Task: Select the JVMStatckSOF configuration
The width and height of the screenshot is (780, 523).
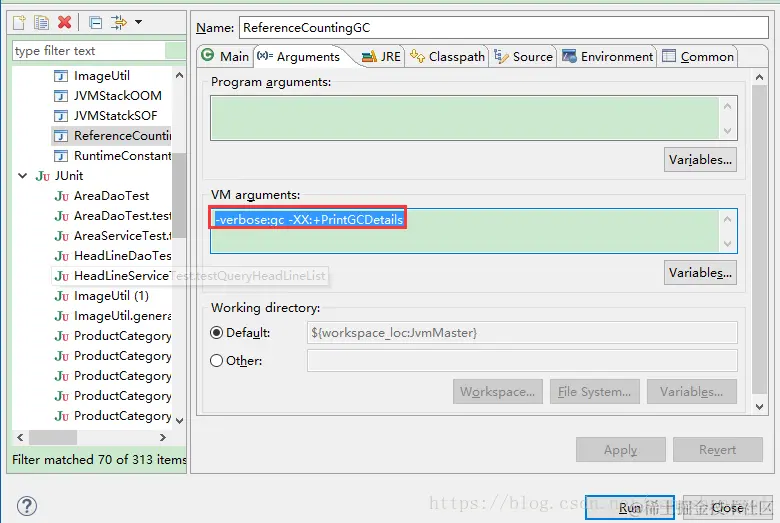Action: (115, 115)
